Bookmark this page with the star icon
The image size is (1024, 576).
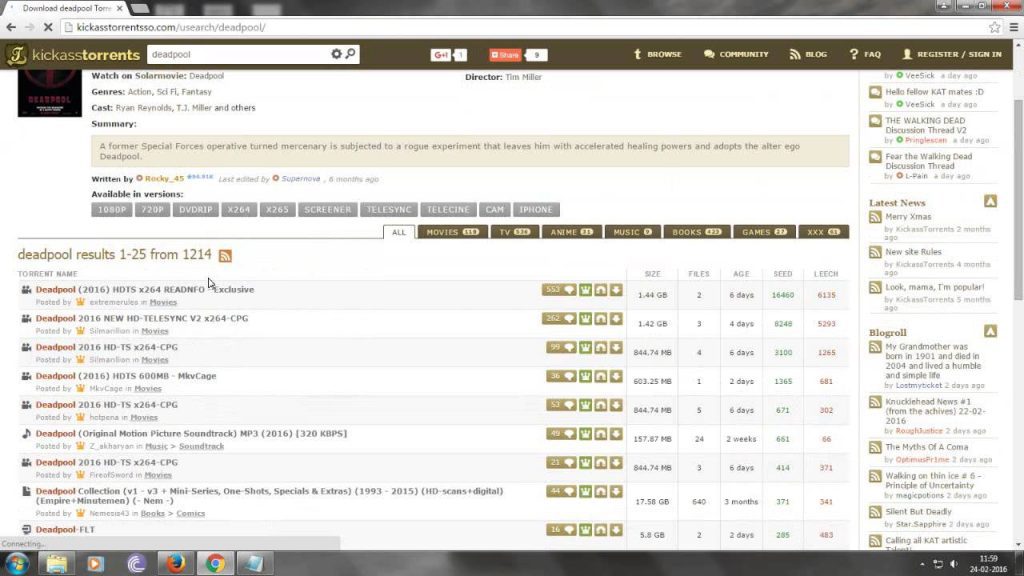995,27
